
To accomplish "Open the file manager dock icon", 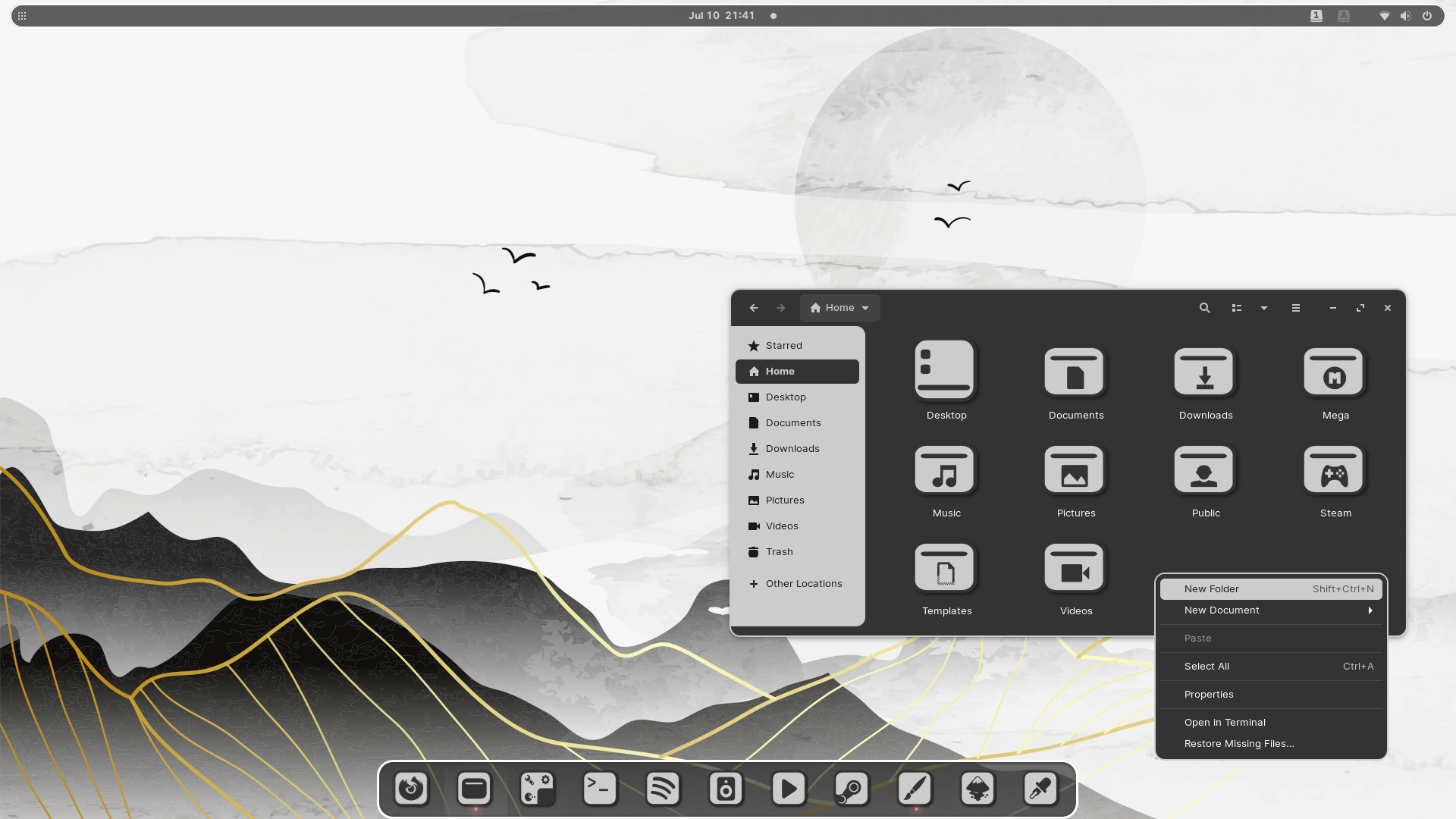I will (474, 789).
